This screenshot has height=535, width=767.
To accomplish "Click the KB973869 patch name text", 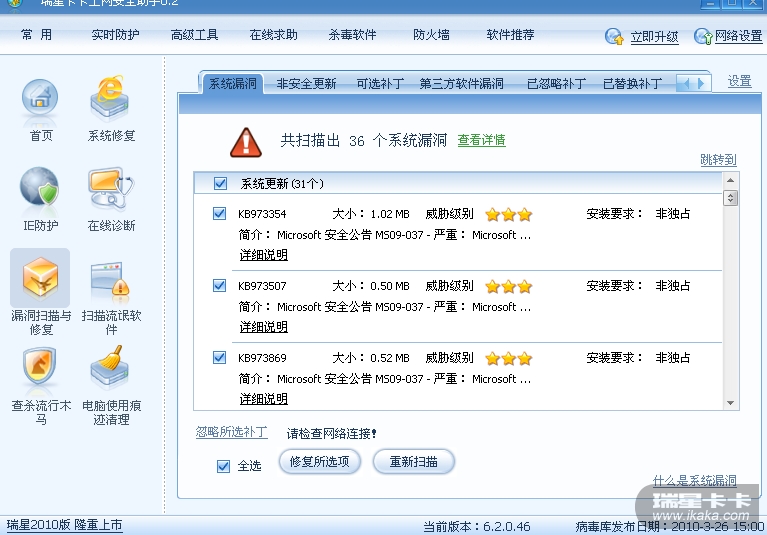I will tap(262, 358).
